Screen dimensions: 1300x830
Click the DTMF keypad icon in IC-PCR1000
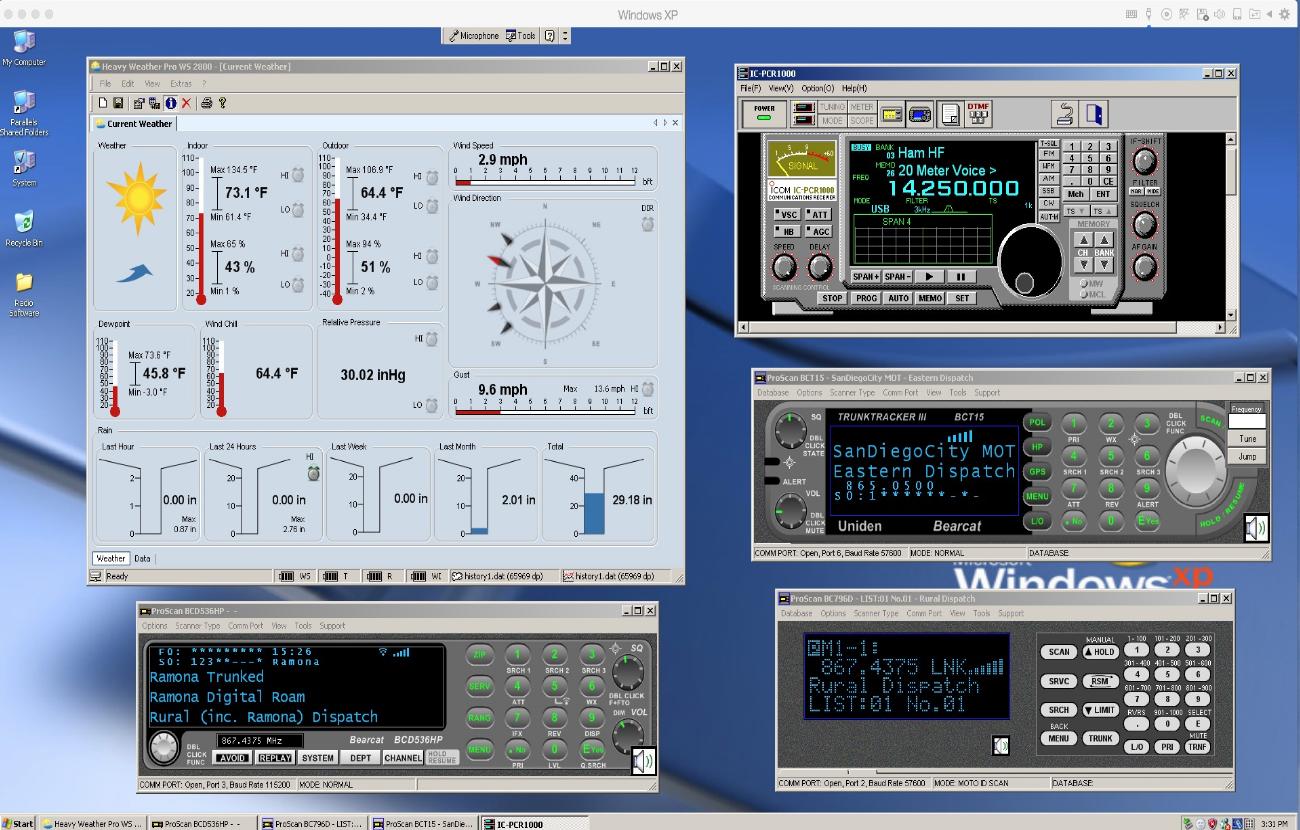click(x=979, y=114)
